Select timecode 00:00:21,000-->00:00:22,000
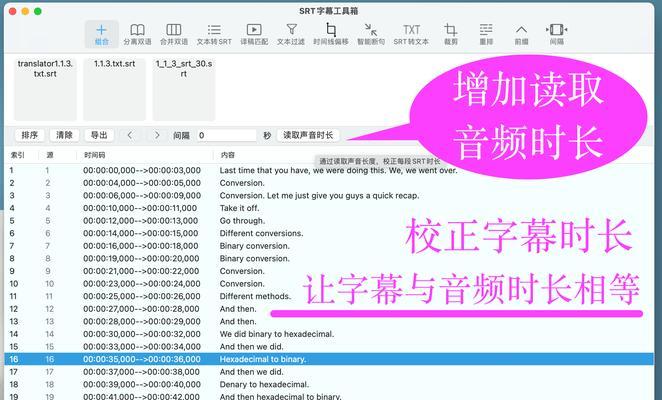 [141, 271]
